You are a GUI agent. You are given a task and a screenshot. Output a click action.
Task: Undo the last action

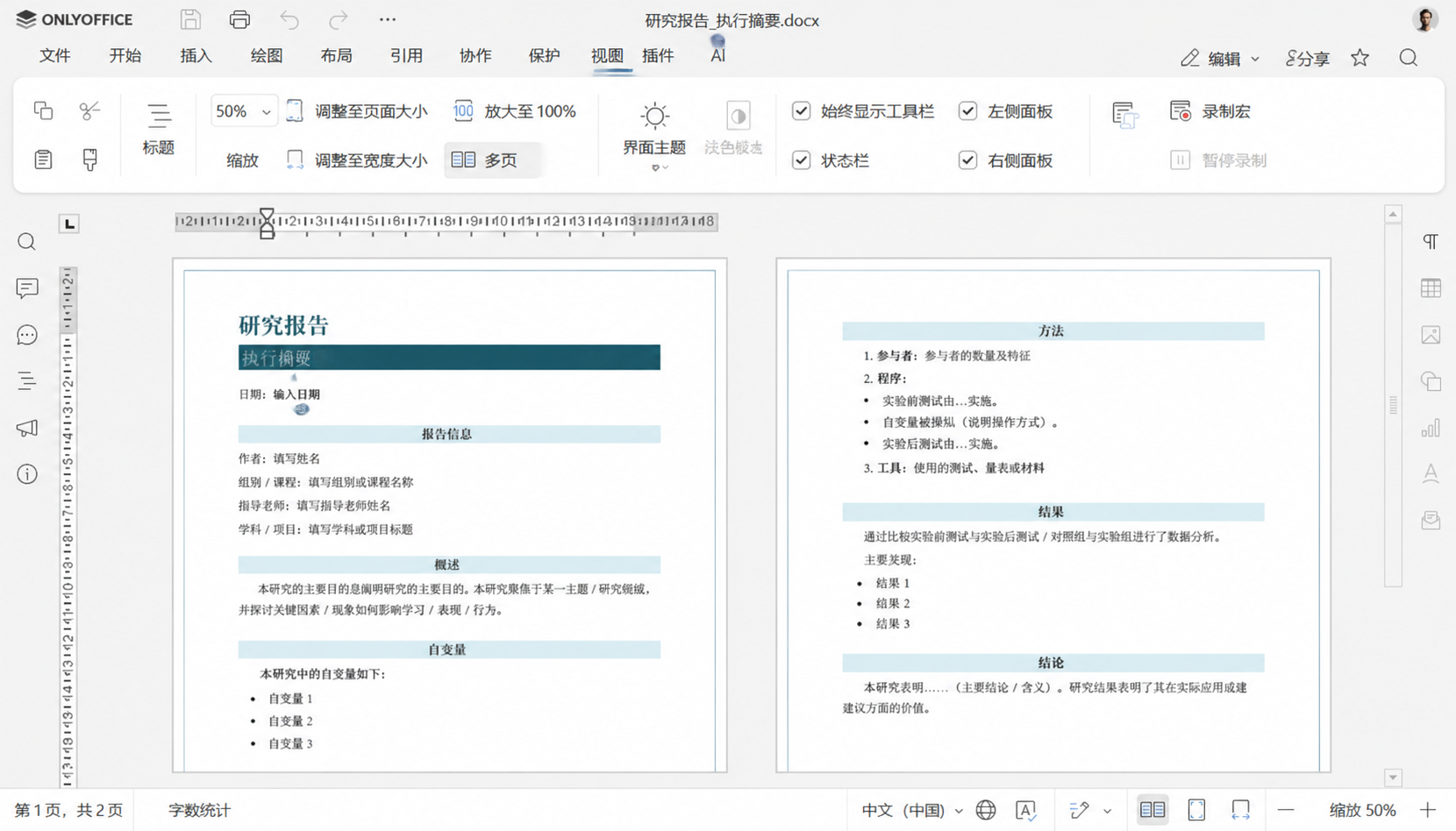click(x=289, y=19)
